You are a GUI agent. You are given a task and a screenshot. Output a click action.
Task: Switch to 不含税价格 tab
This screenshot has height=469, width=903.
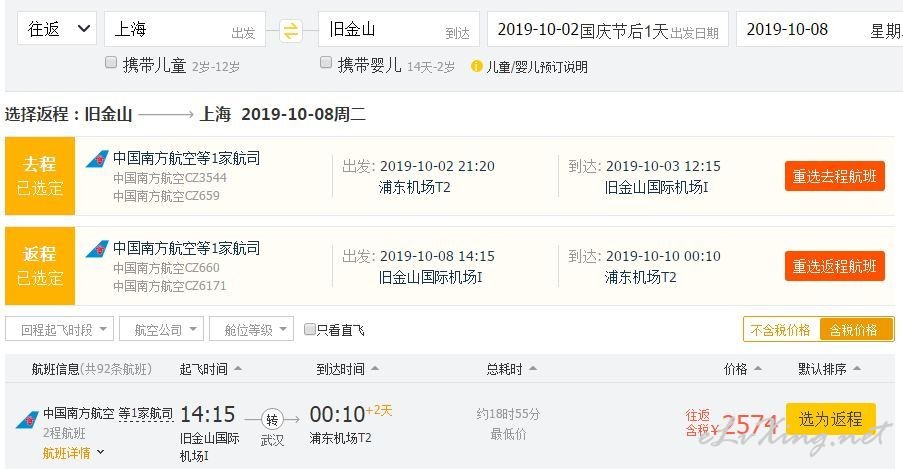[x=781, y=330]
